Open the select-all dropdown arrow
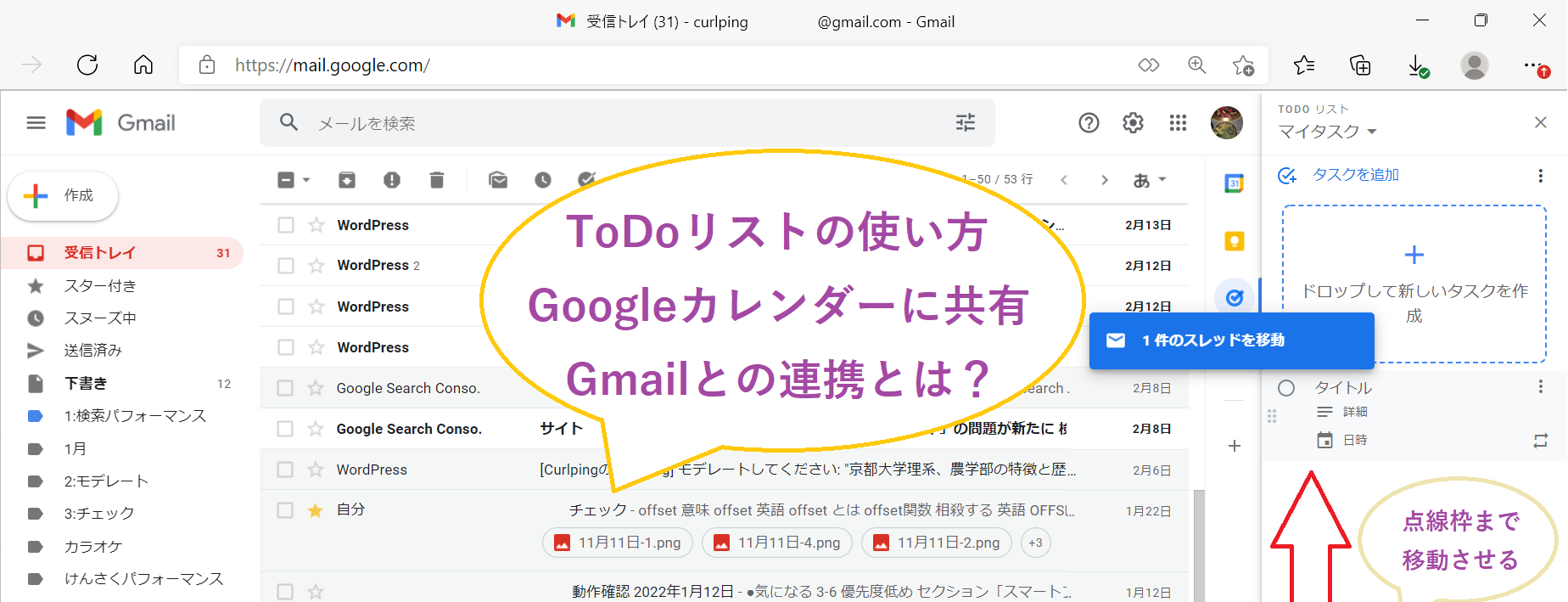 pyautogui.click(x=306, y=180)
